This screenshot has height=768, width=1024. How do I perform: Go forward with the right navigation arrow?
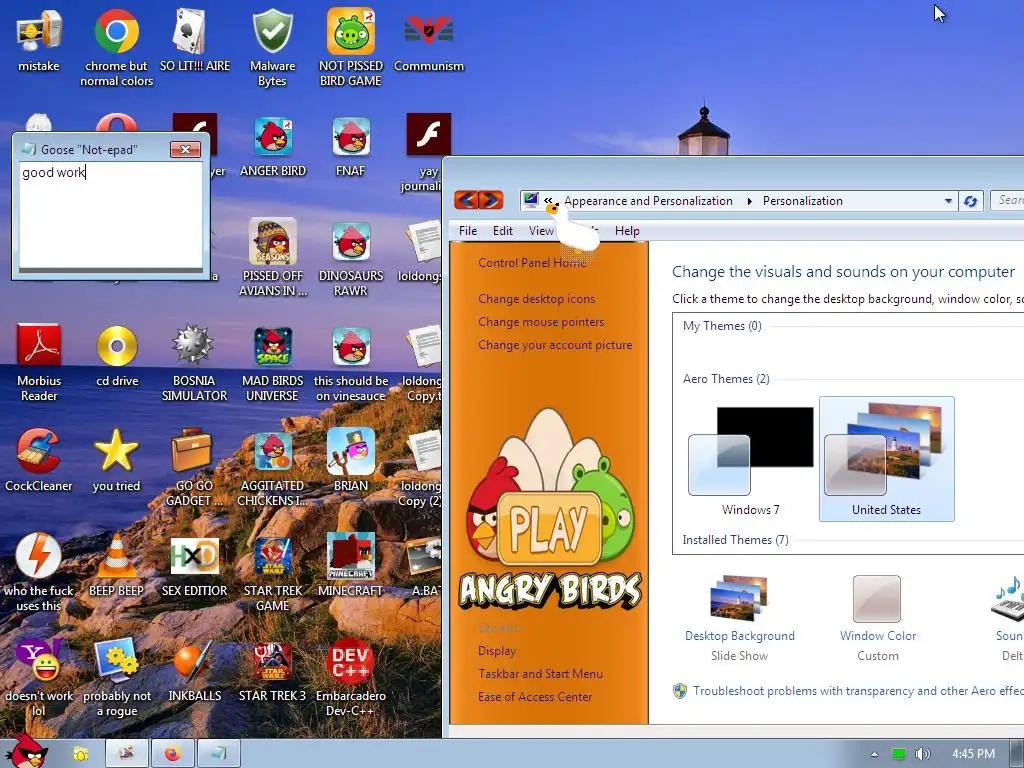click(491, 199)
